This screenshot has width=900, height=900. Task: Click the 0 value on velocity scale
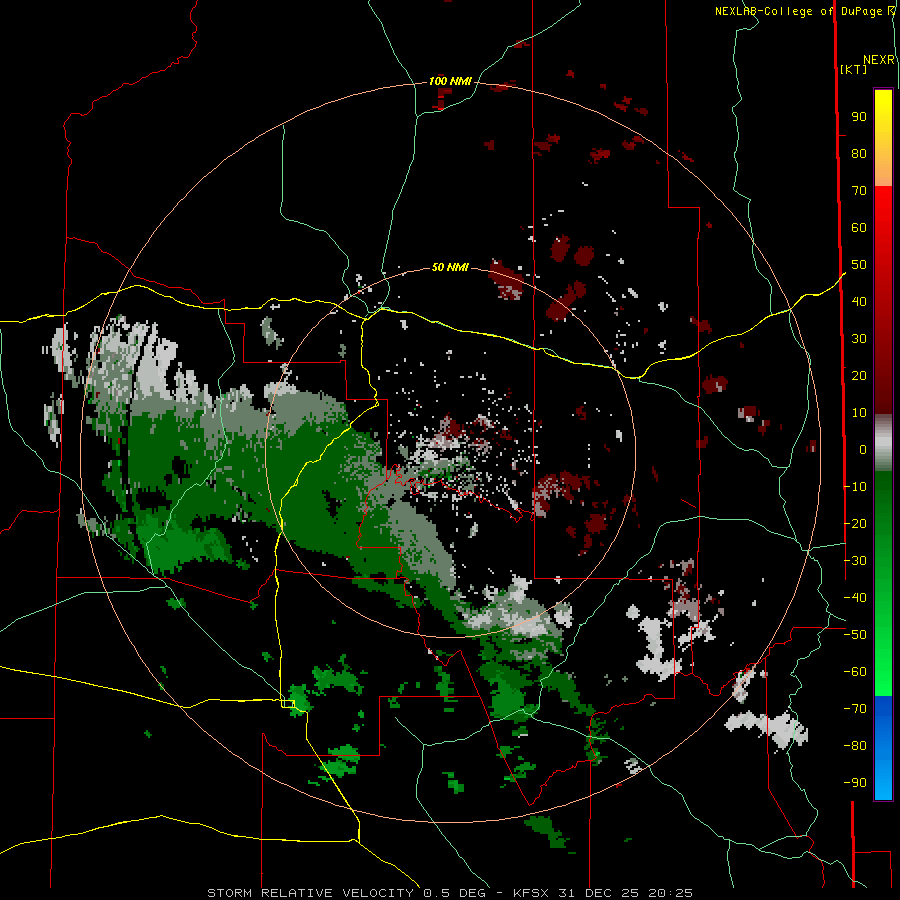tap(863, 450)
